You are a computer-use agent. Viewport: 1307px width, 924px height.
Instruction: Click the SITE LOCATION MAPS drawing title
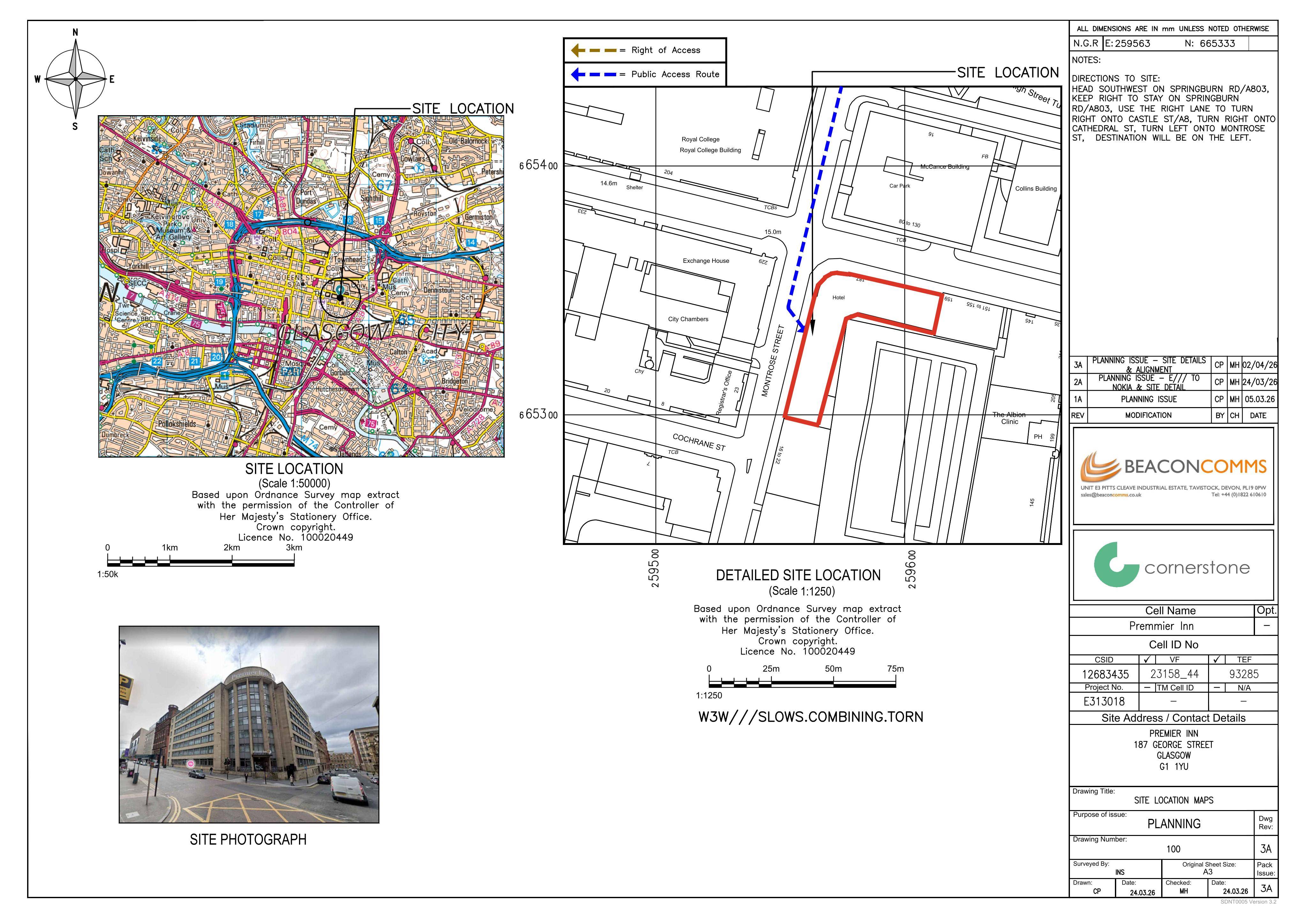[1173, 801]
